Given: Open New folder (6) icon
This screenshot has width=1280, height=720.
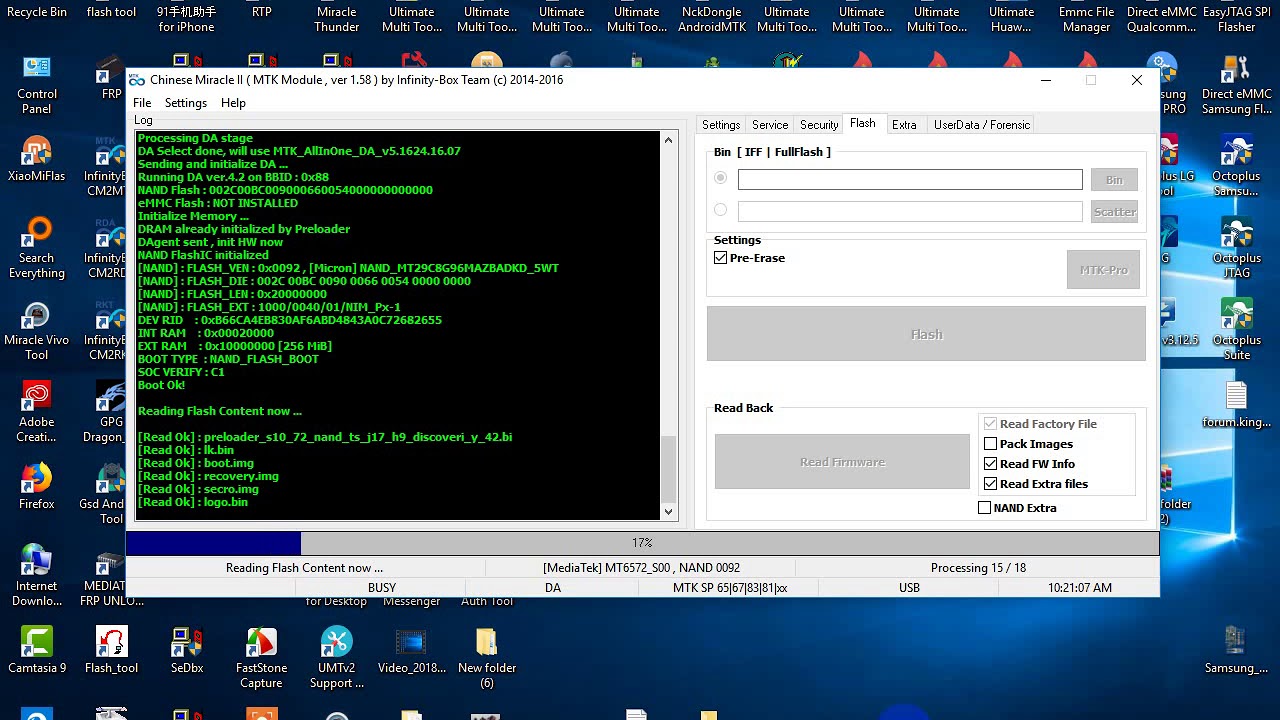Looking at the screenshot, I should [487, 658].
